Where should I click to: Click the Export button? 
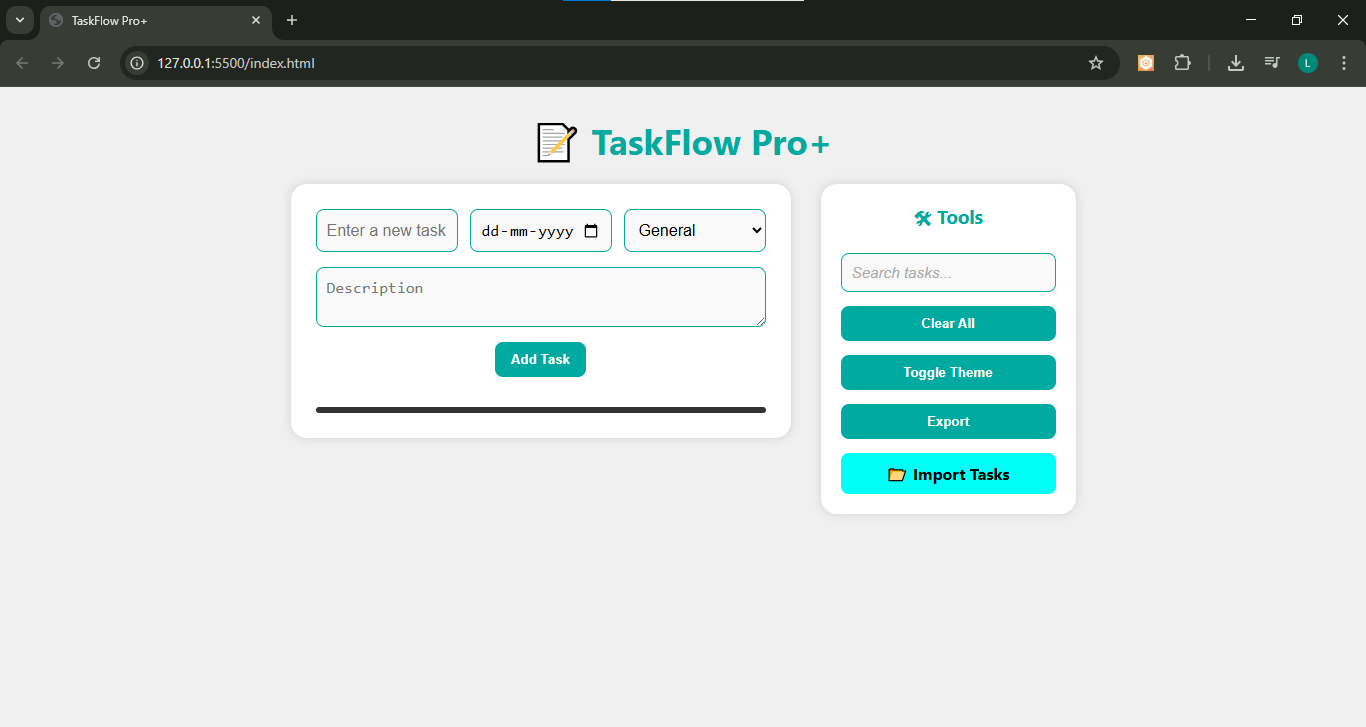point(948,421)
